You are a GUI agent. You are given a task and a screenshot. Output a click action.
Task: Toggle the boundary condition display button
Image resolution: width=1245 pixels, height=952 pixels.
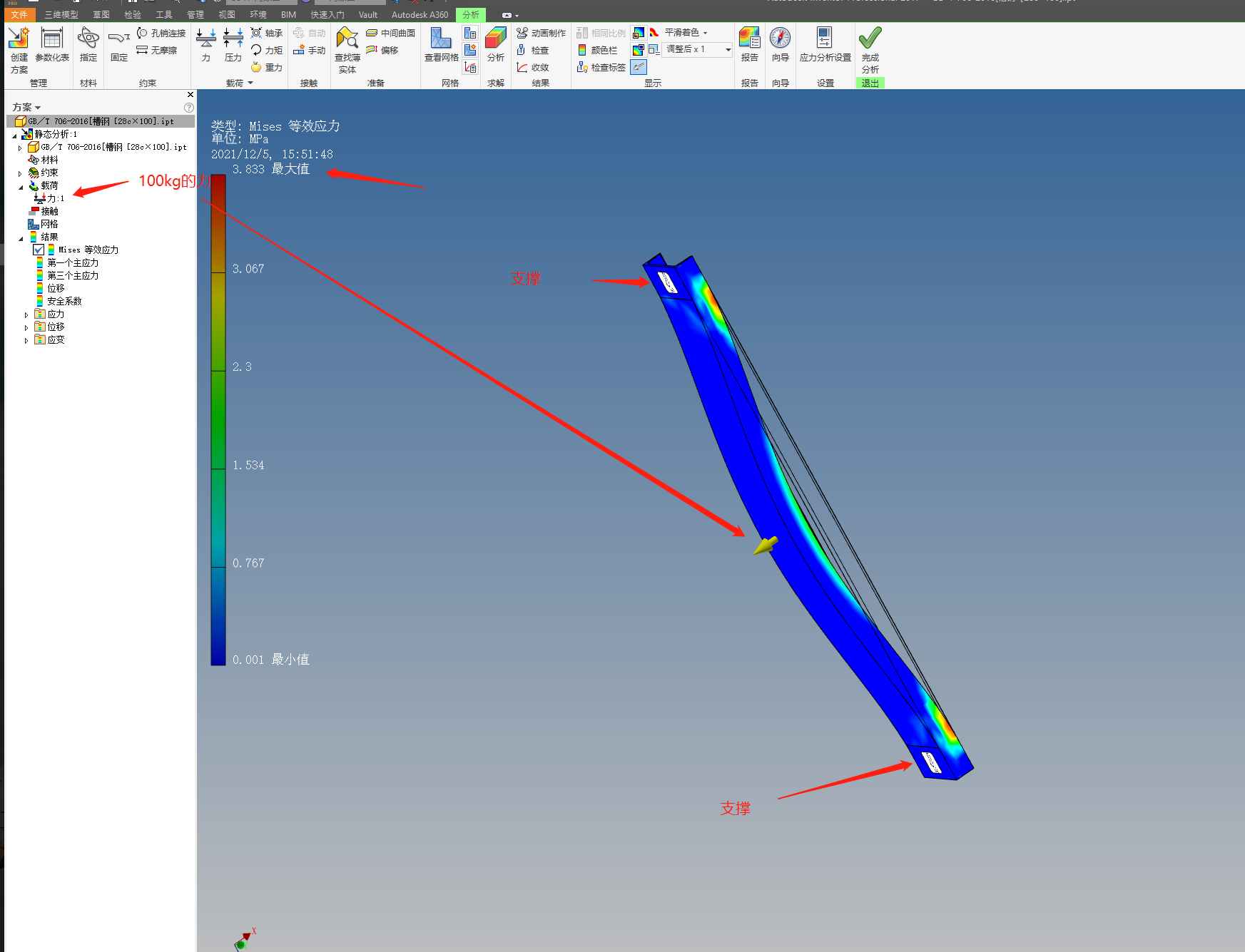[639, 67]
